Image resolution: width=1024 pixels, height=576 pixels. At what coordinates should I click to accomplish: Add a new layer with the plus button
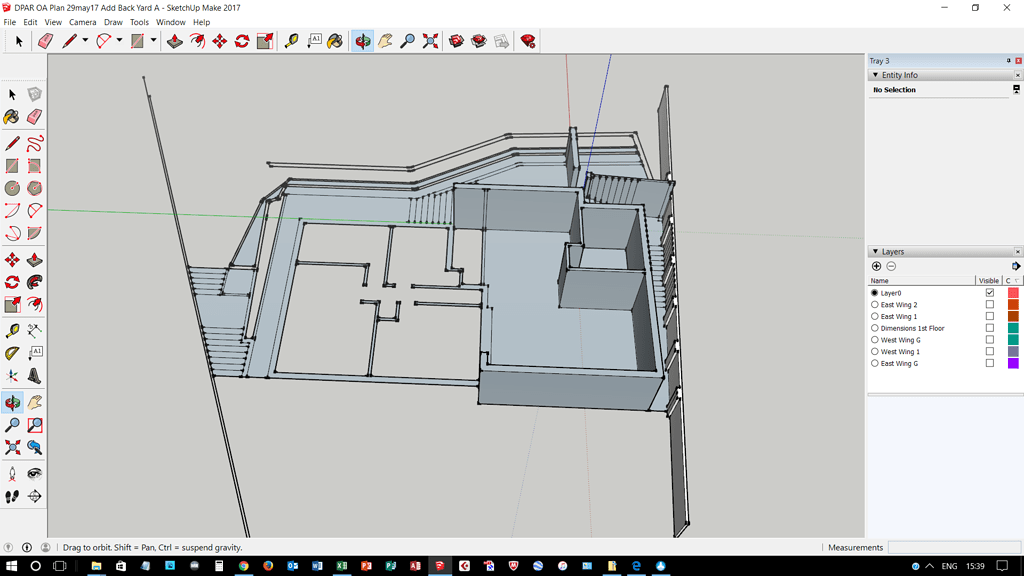click(x=876, y=266)
